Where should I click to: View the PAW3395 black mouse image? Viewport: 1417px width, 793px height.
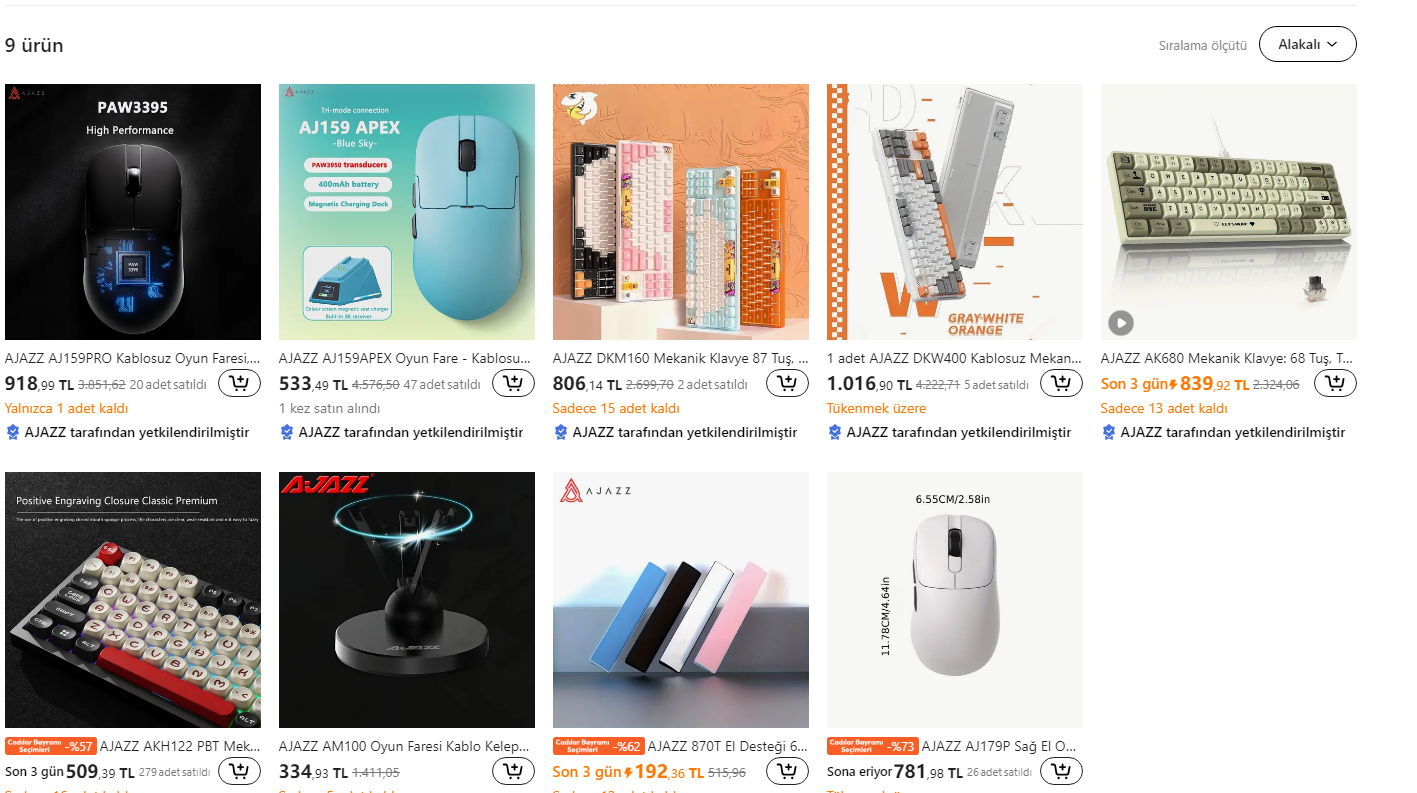pos(133,212)
